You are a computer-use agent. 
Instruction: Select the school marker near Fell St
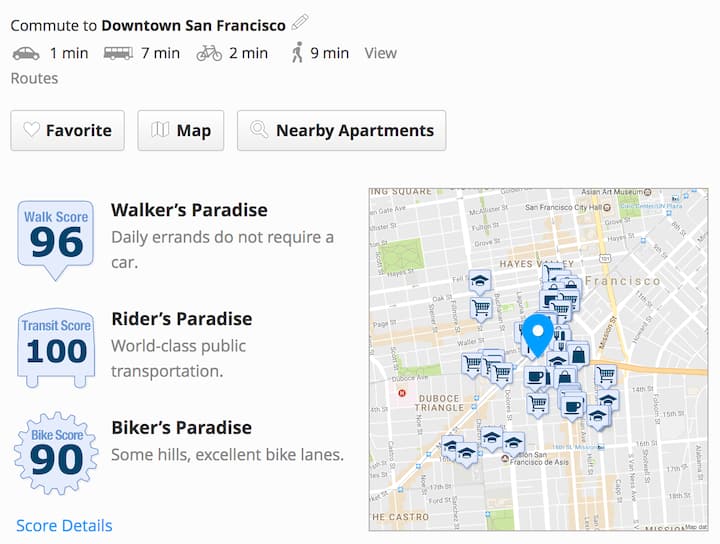(x=480, y=281)
